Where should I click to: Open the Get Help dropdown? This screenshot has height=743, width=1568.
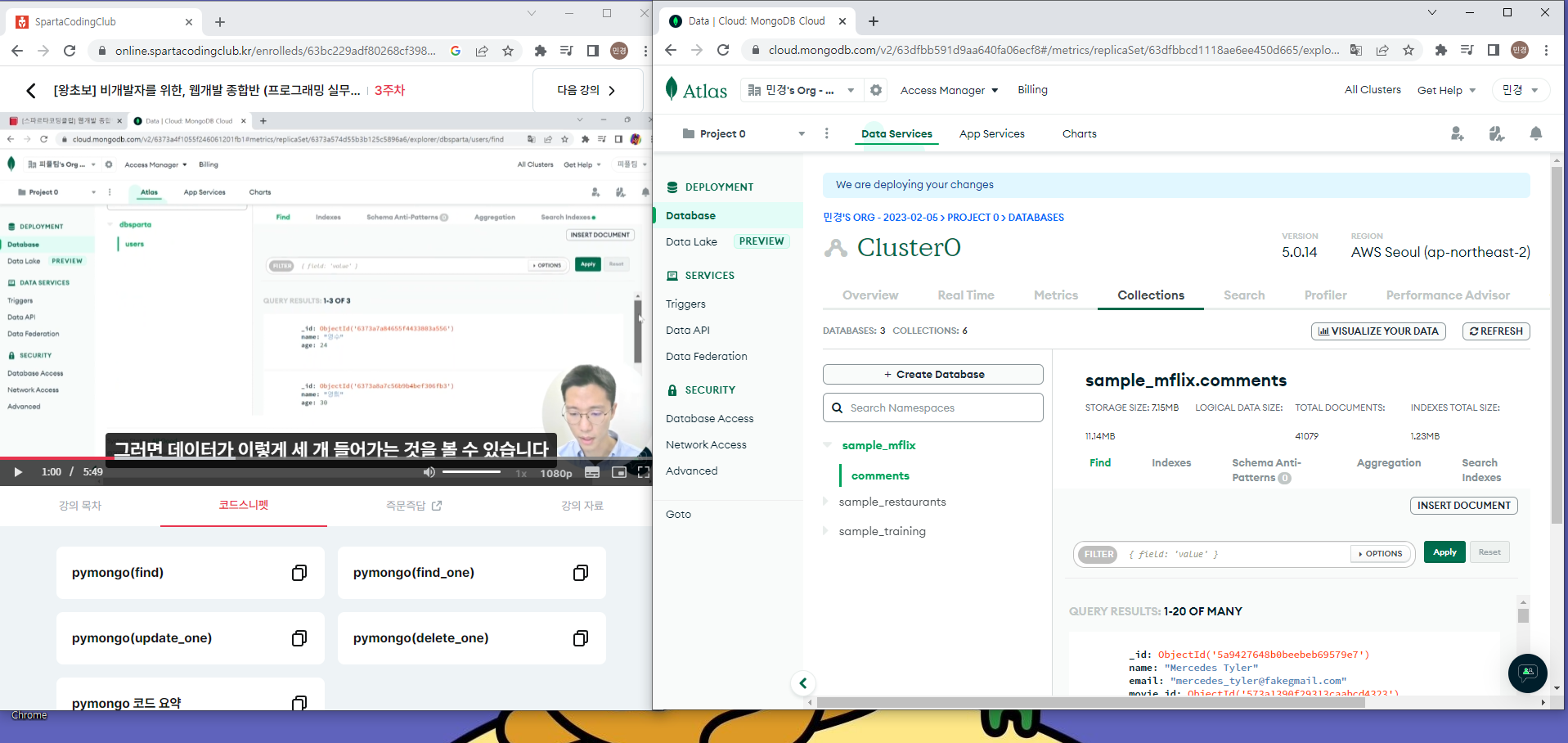1446,90
